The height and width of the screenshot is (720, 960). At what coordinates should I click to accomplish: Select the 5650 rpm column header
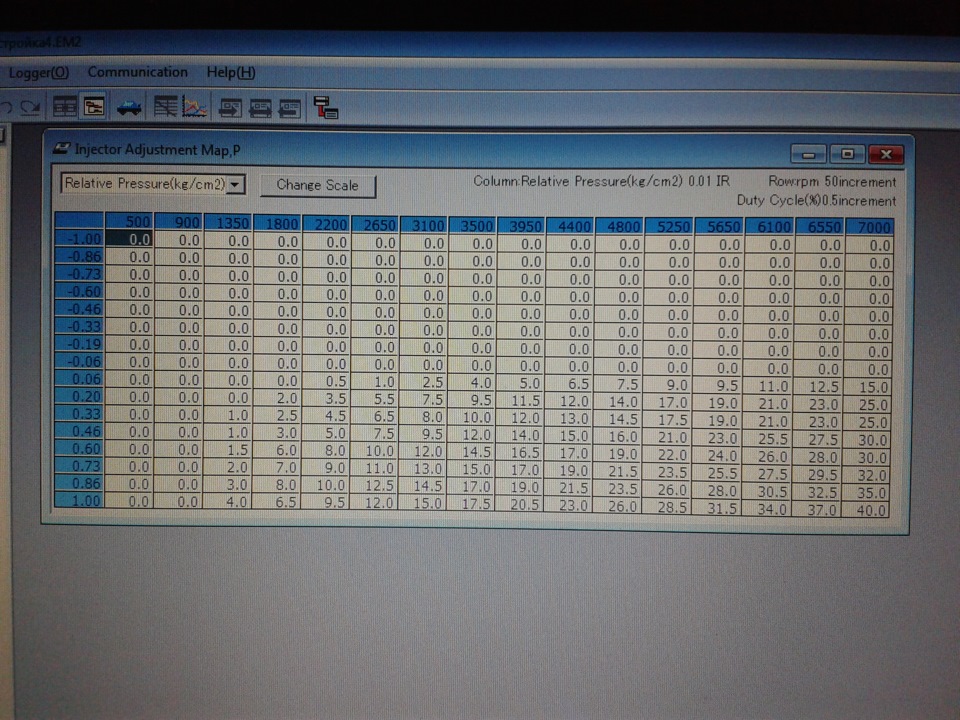pos(719,227)
